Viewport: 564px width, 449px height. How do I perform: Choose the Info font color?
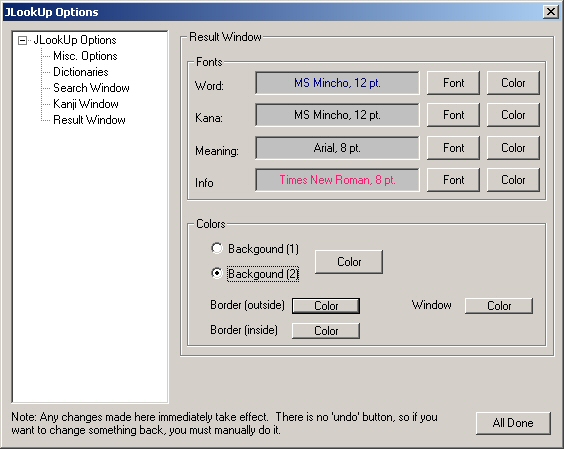[x=513, y=180]
